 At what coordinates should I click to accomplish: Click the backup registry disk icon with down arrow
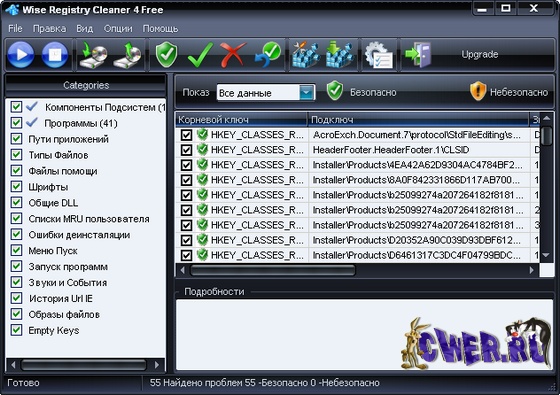click(x=93, y=55)
